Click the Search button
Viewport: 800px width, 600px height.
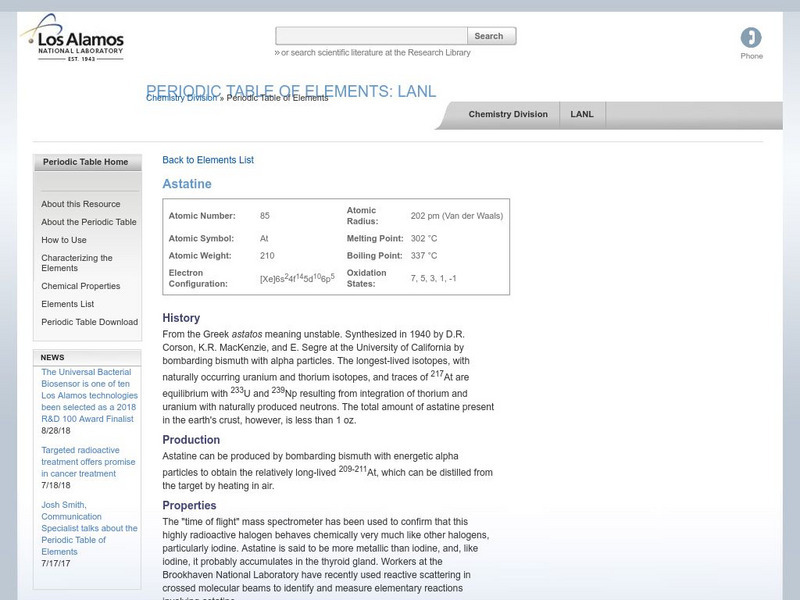491,36
